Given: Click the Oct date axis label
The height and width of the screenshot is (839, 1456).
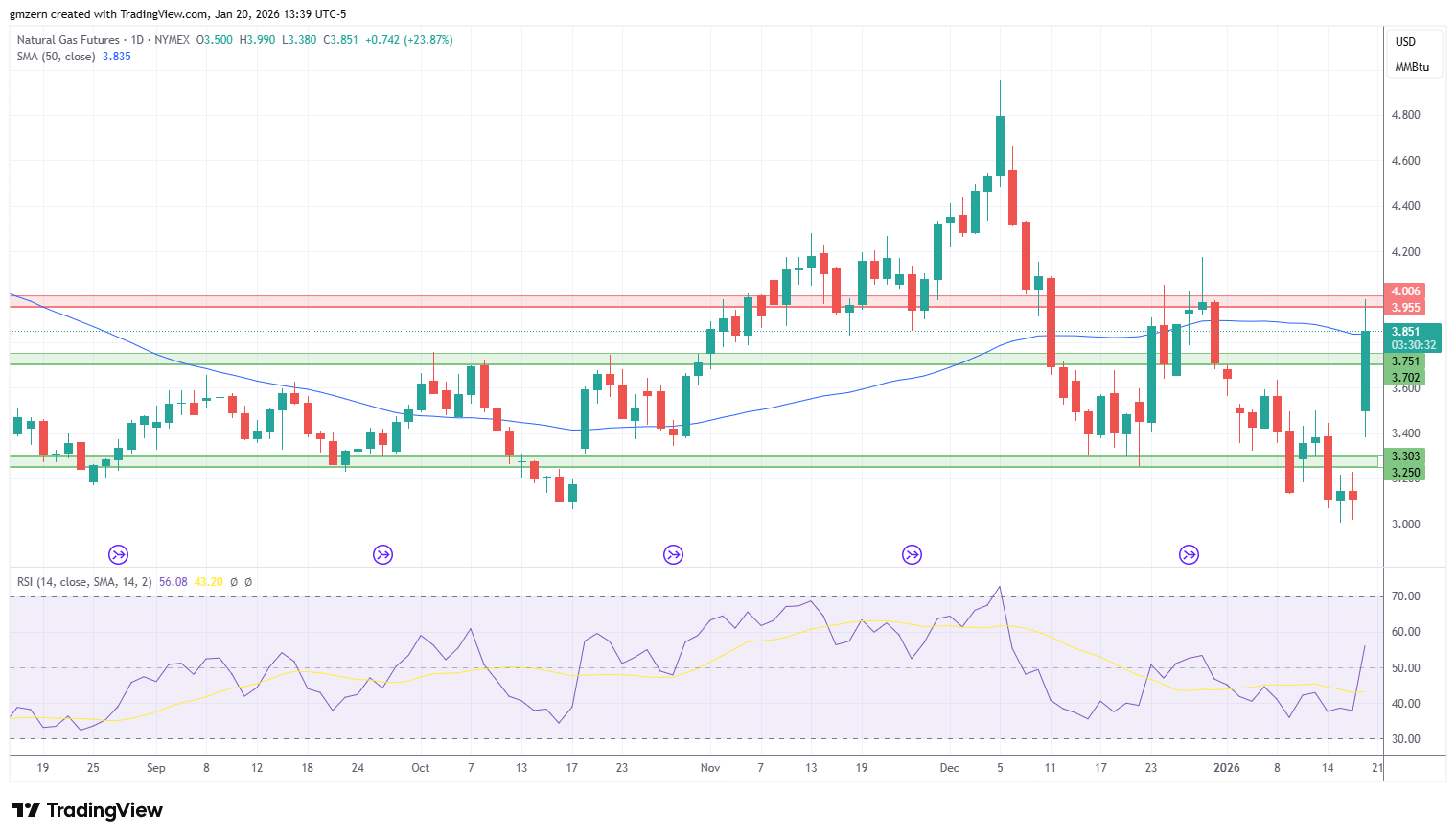Looking at the screenshot, I should (x=420, y=768).
